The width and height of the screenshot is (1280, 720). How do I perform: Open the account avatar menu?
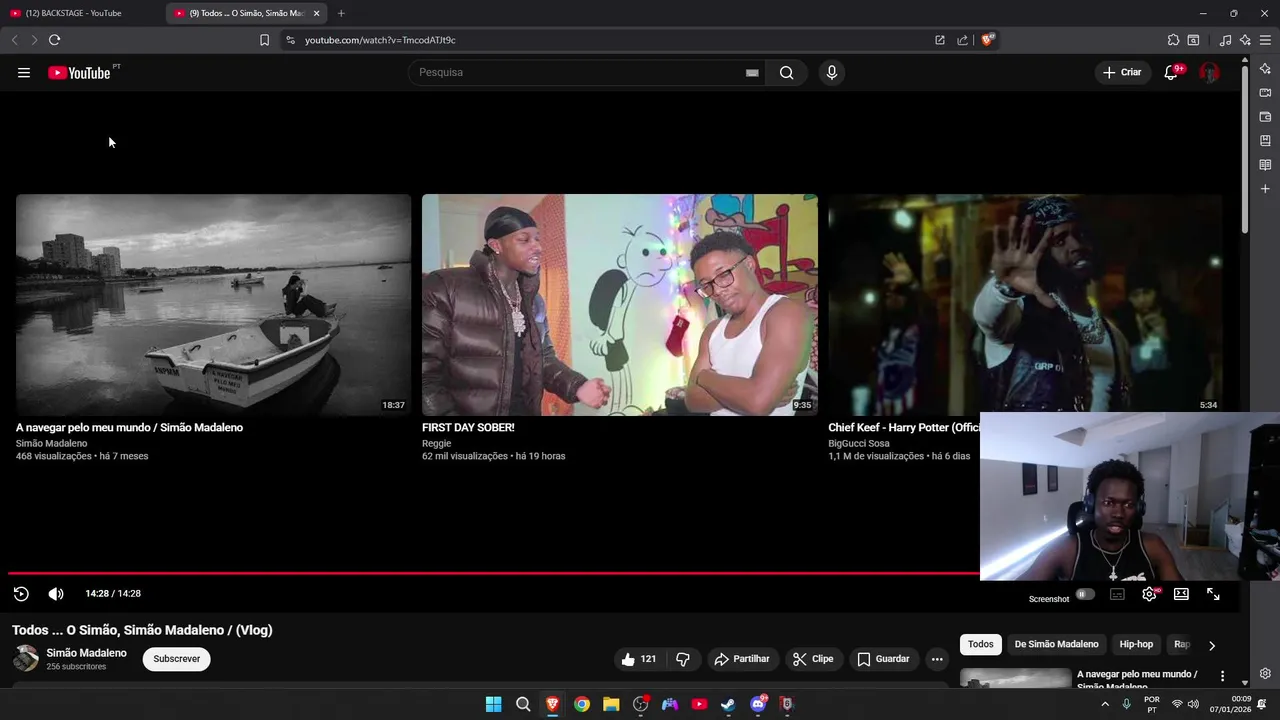1209,72
